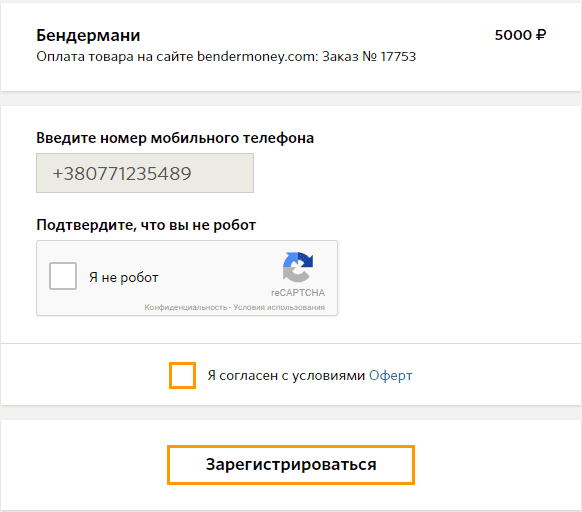Image resolution: width=582 pixels, height=512 pixels.
Task: Tick the "Я не робот" checkbox
Action: [x=63, y=276]
